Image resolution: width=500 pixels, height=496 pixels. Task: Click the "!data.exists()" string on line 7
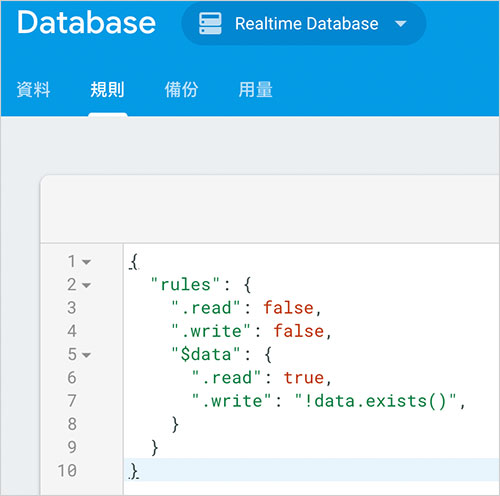point(375,401)
